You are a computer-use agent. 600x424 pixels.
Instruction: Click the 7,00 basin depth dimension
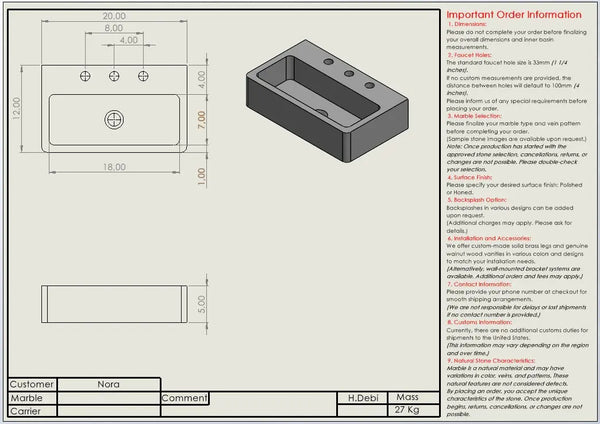click(x=201, y=121)
